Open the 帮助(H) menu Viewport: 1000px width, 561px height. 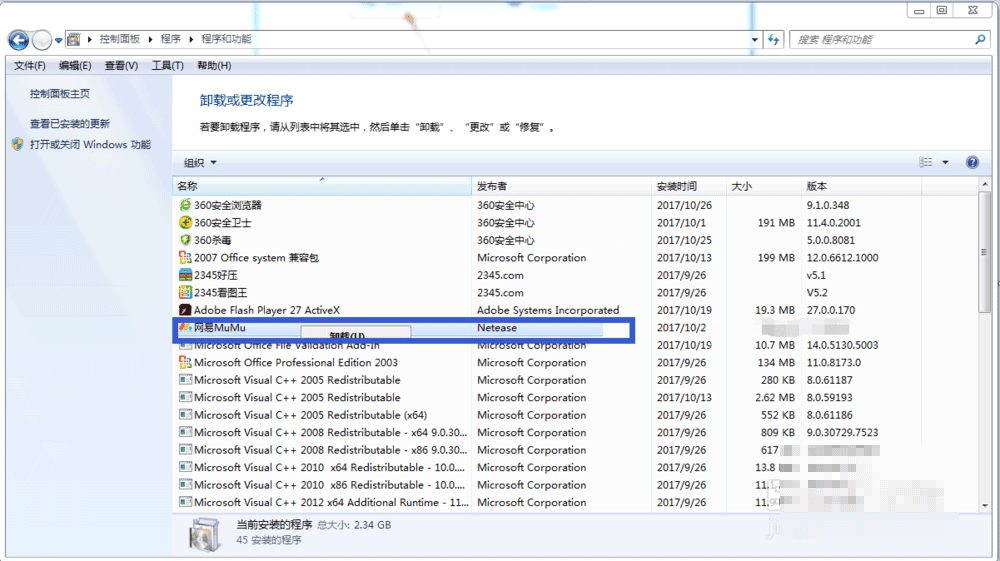pos(214,66)
